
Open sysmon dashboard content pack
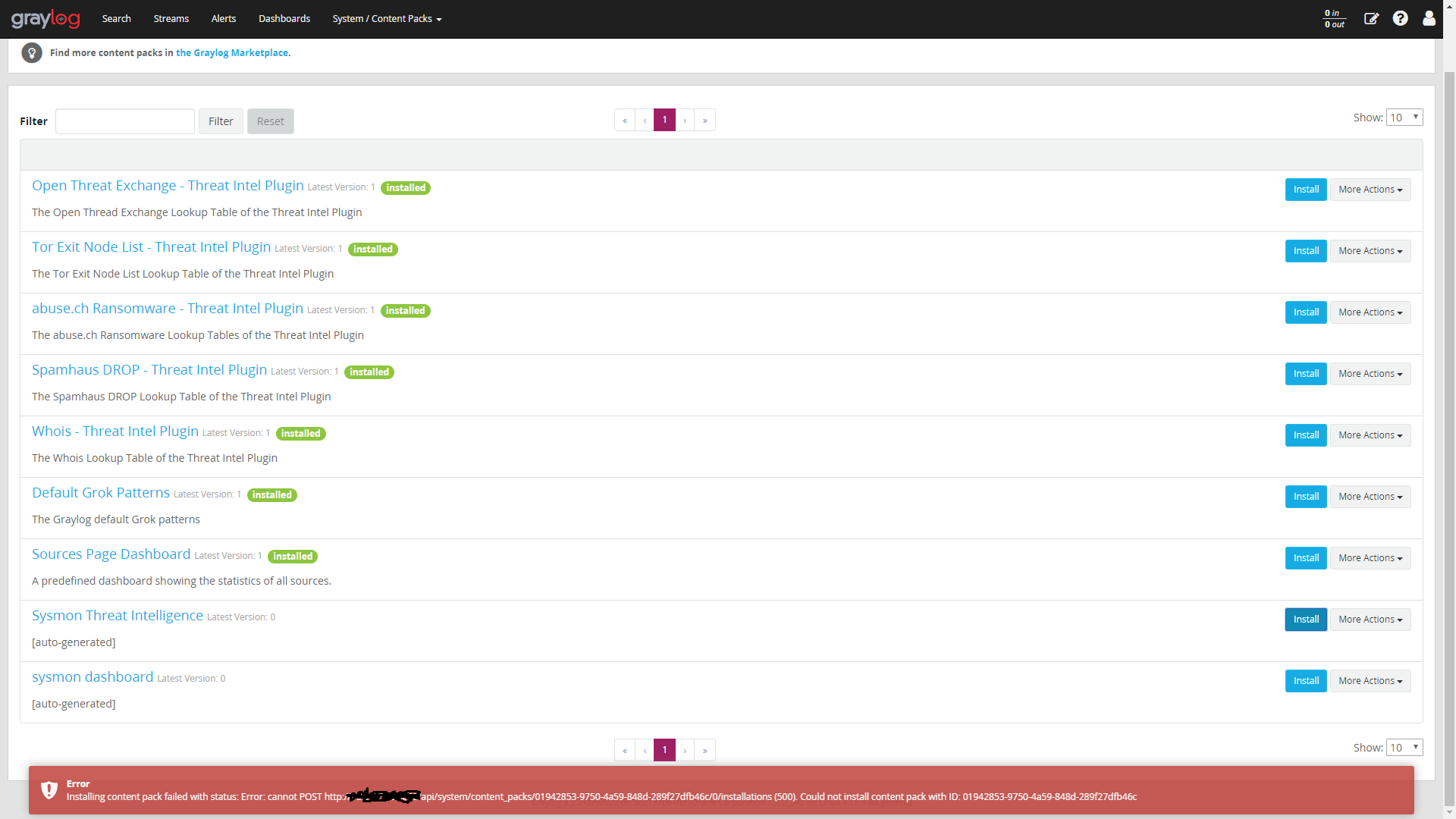(93, 677)
